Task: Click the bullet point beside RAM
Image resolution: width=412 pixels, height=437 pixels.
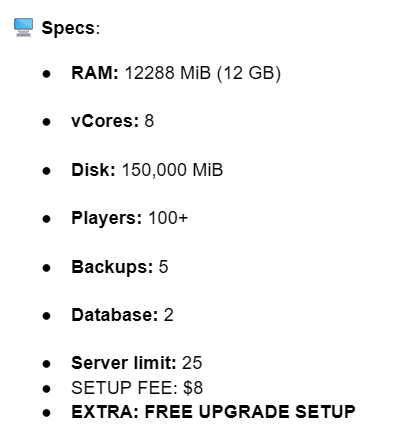Action: 47,74
